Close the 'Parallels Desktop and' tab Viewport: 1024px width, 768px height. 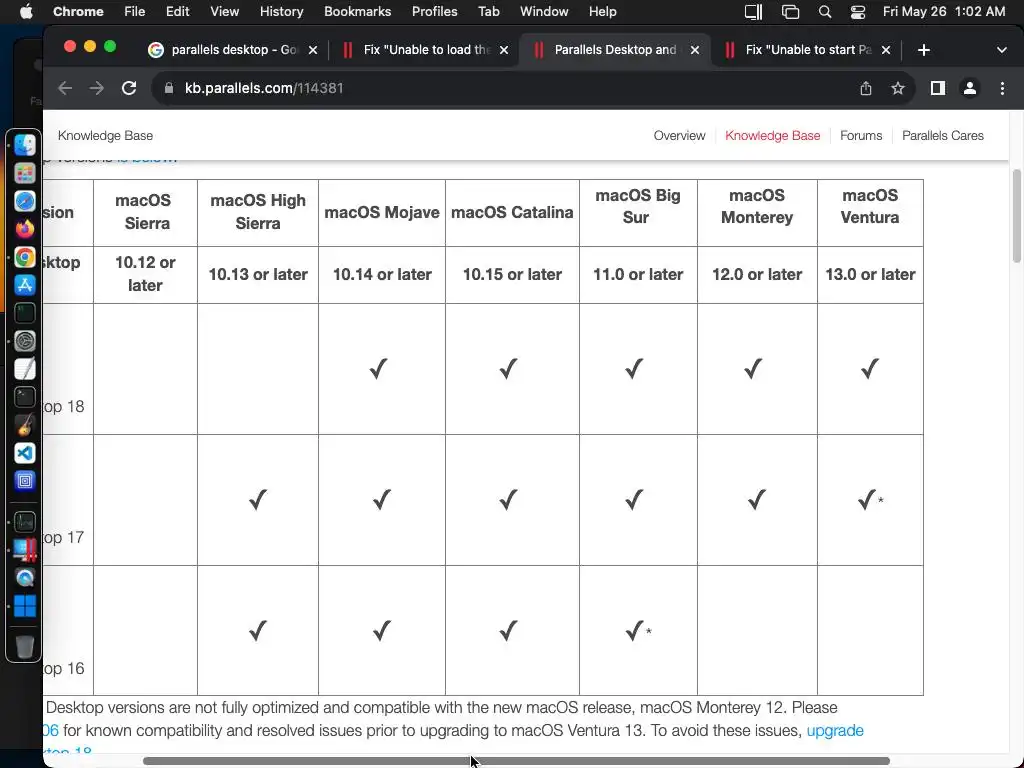coord(695,50)
